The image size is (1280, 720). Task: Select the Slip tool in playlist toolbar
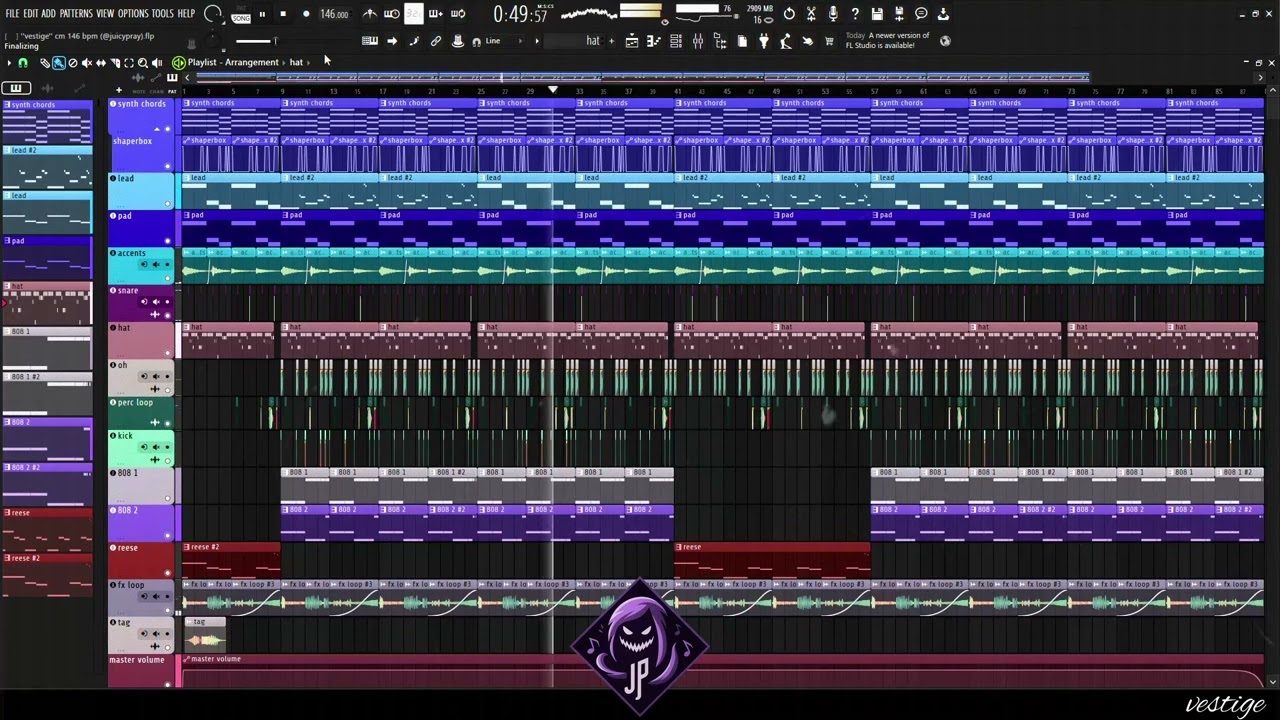click(x=101, y=62)
